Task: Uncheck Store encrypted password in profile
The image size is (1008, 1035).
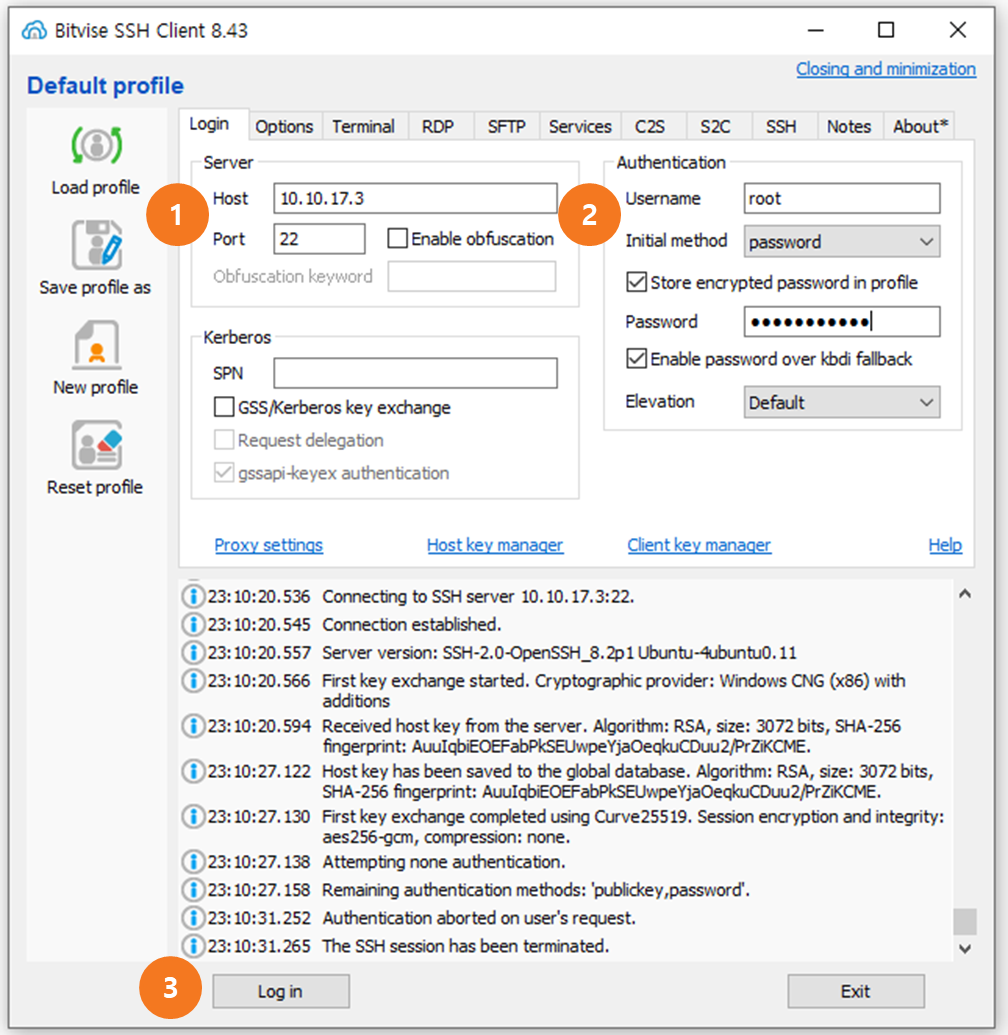Action: (x=636, y=283)
